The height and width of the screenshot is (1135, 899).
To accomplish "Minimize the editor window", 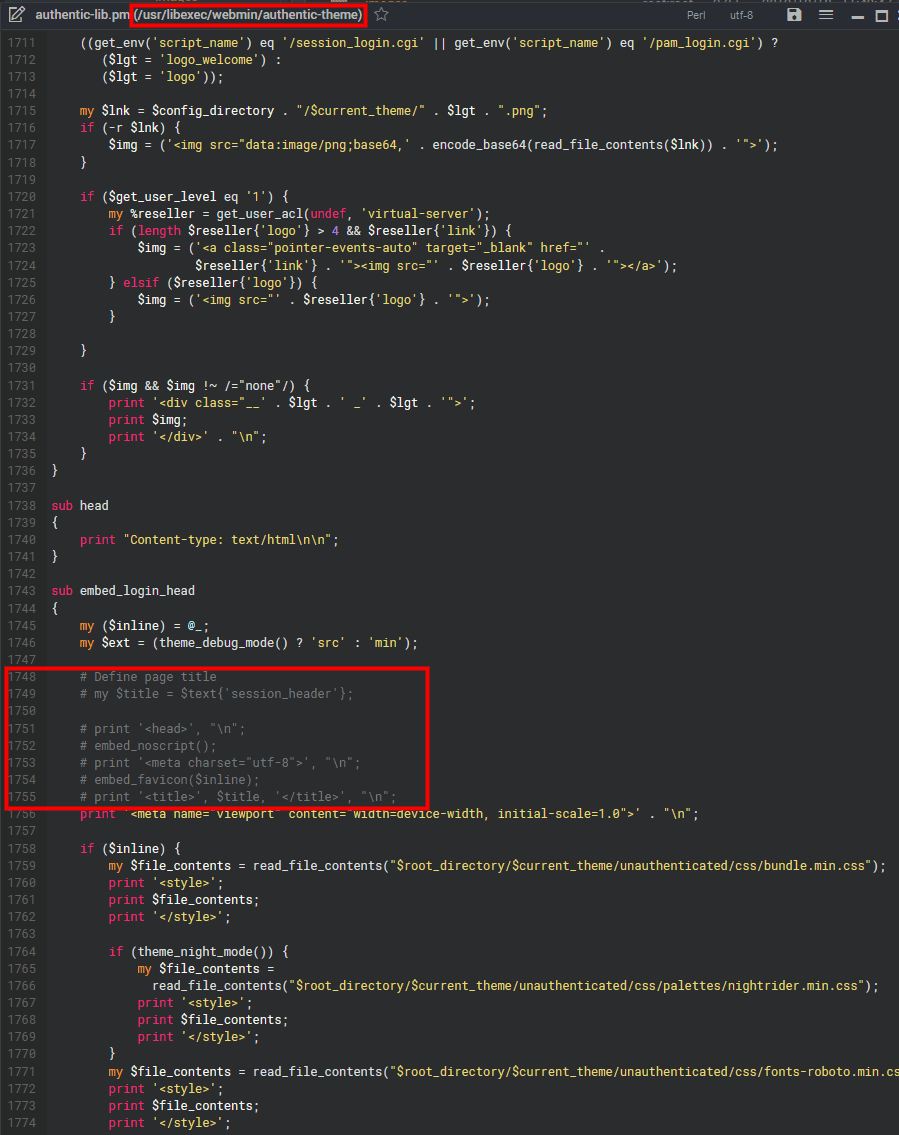I will coord(858,16).
